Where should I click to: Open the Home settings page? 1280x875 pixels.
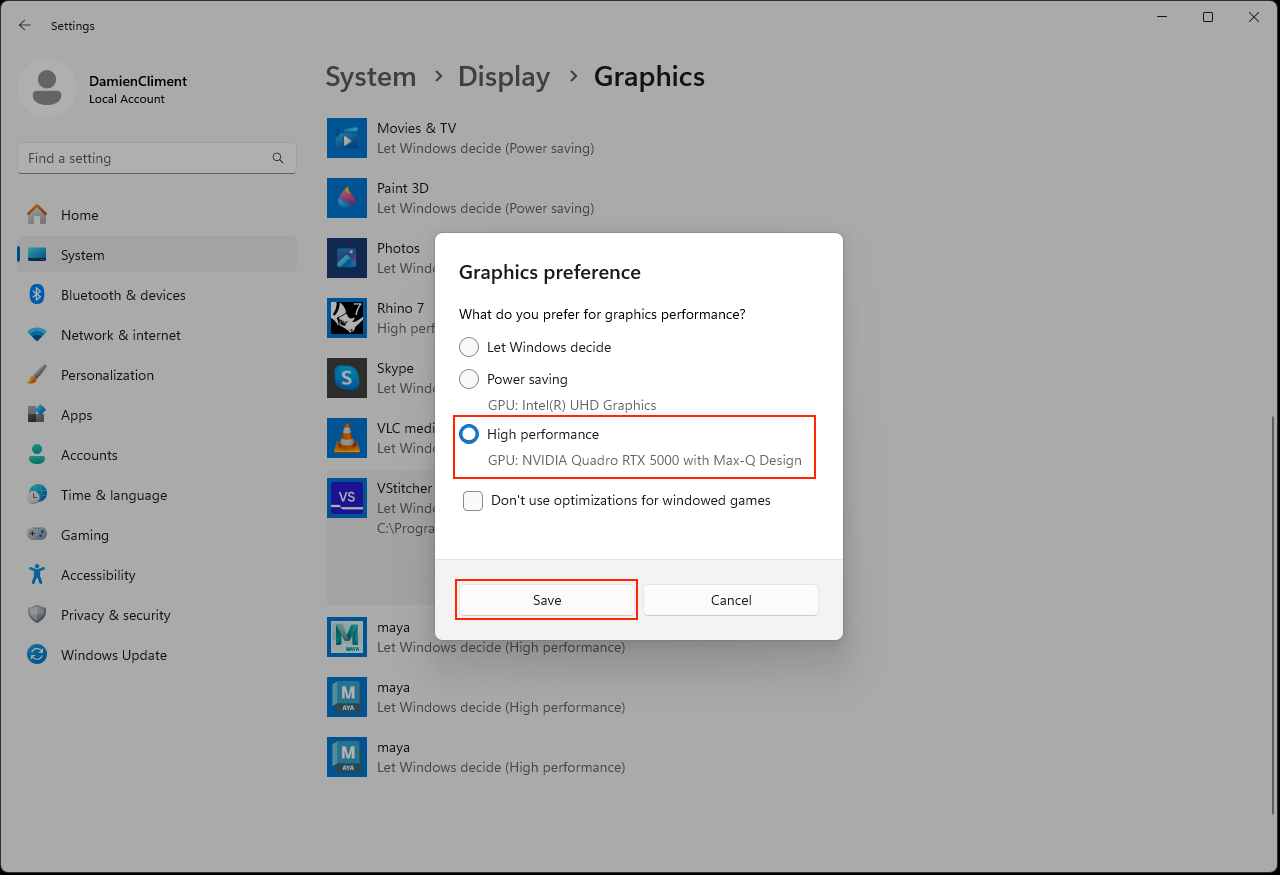point(157,215)
